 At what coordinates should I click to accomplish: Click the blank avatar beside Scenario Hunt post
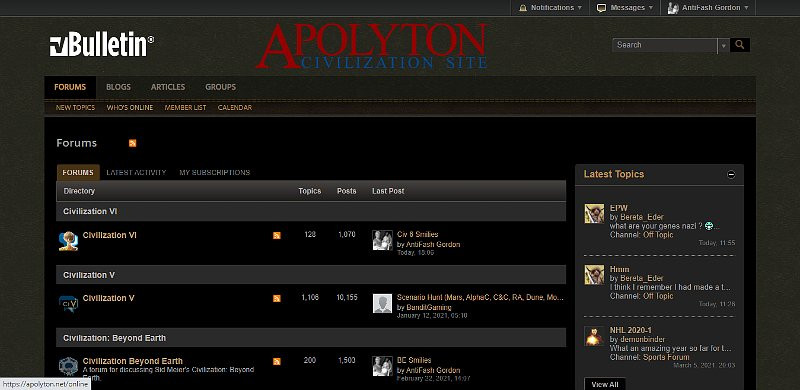coord(382,303)
